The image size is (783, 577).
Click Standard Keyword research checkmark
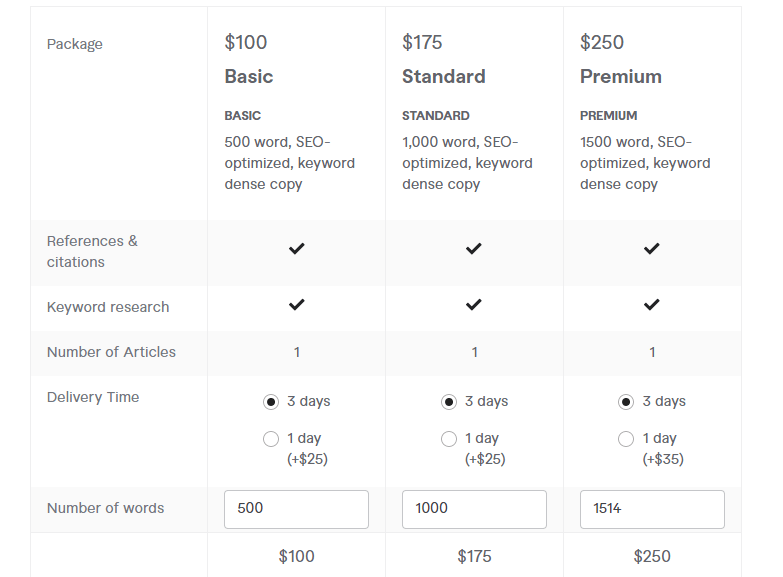pyautogui.click(x=474, y=305)
